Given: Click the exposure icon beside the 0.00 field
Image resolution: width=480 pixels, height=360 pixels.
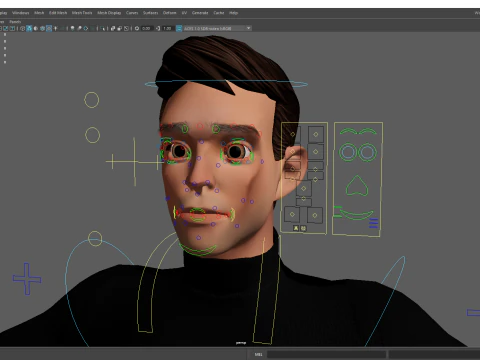Looking at the screenshot, I should [x=137, y=28].
